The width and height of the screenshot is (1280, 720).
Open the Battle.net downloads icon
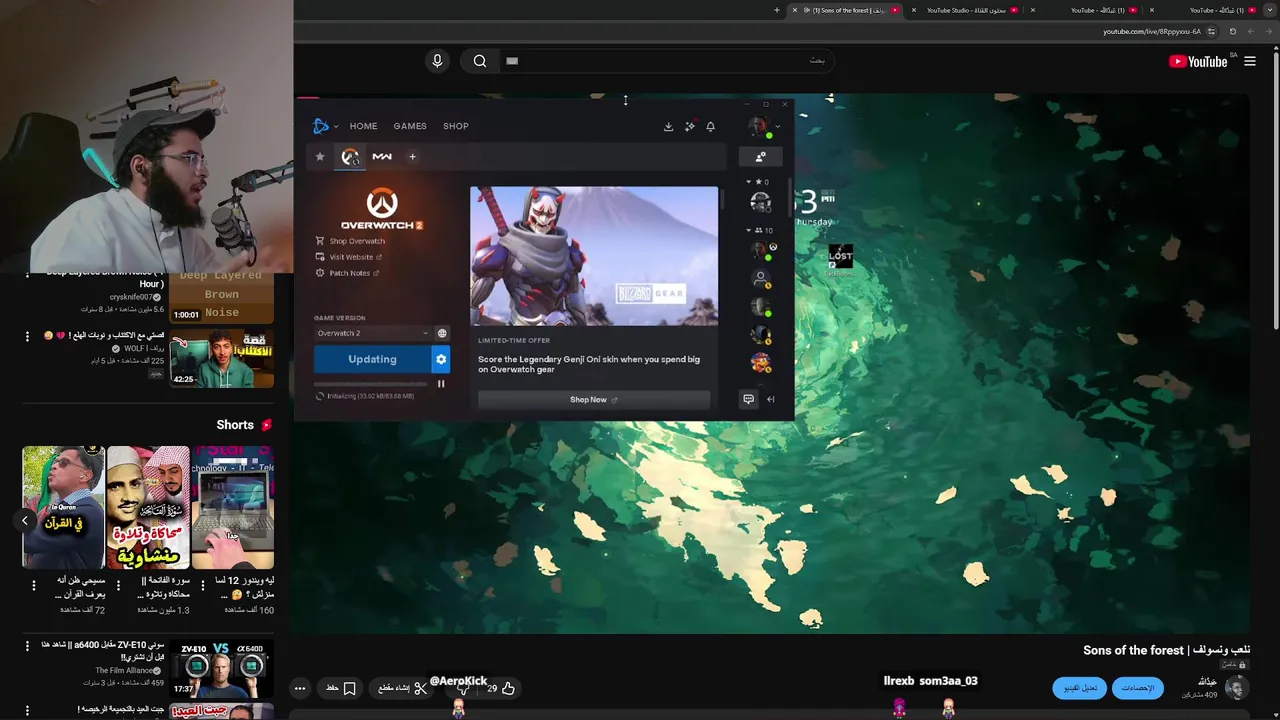point(668,126)
